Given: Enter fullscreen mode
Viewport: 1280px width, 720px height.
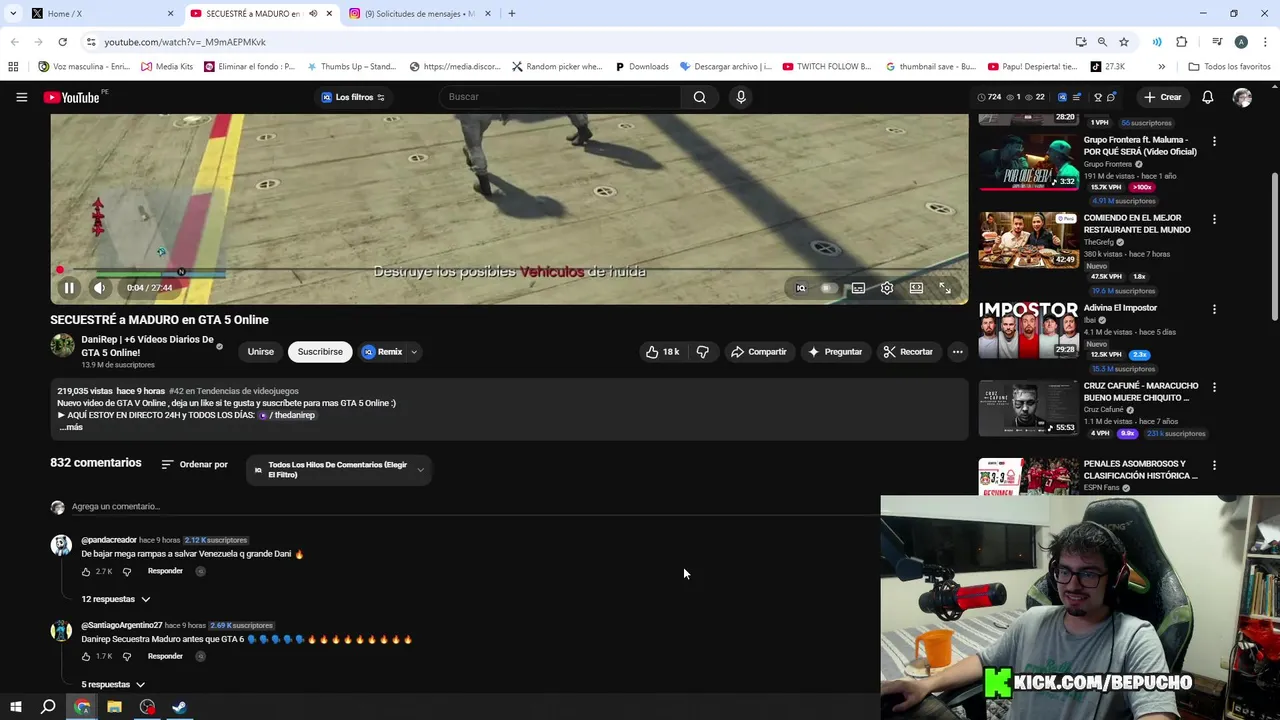Looking at the screenshot, I should point(945,288).
